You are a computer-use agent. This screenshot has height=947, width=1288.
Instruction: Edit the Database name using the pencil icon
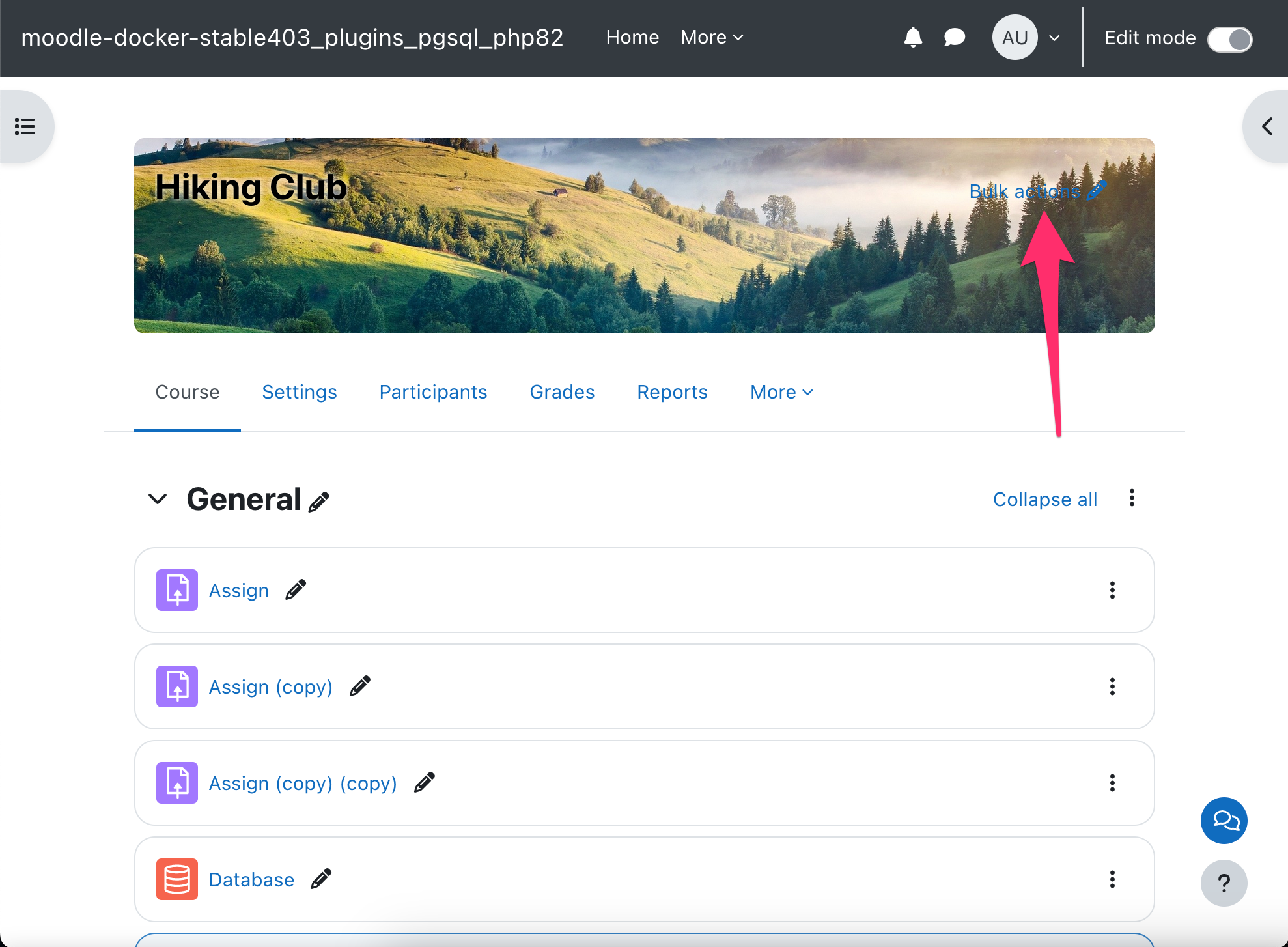pos(320,879)
